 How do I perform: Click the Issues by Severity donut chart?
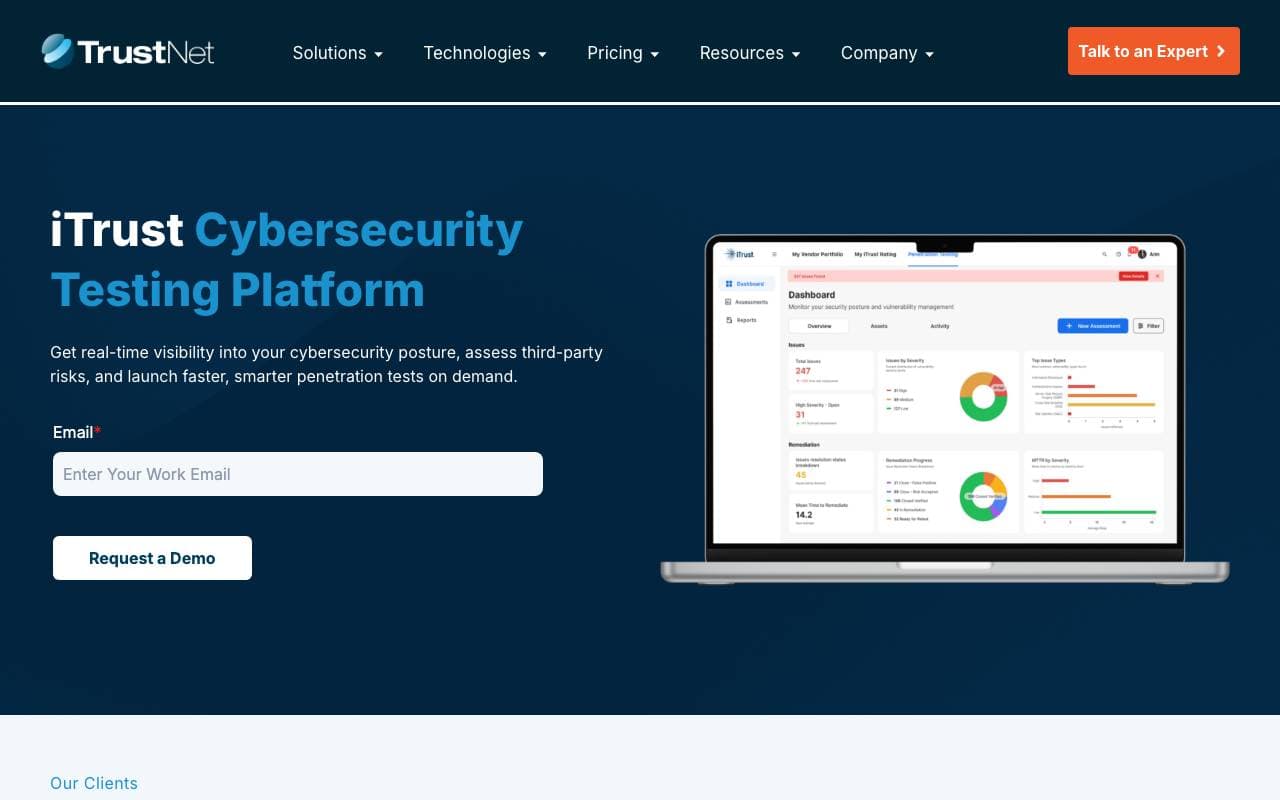tap(983, 396)
